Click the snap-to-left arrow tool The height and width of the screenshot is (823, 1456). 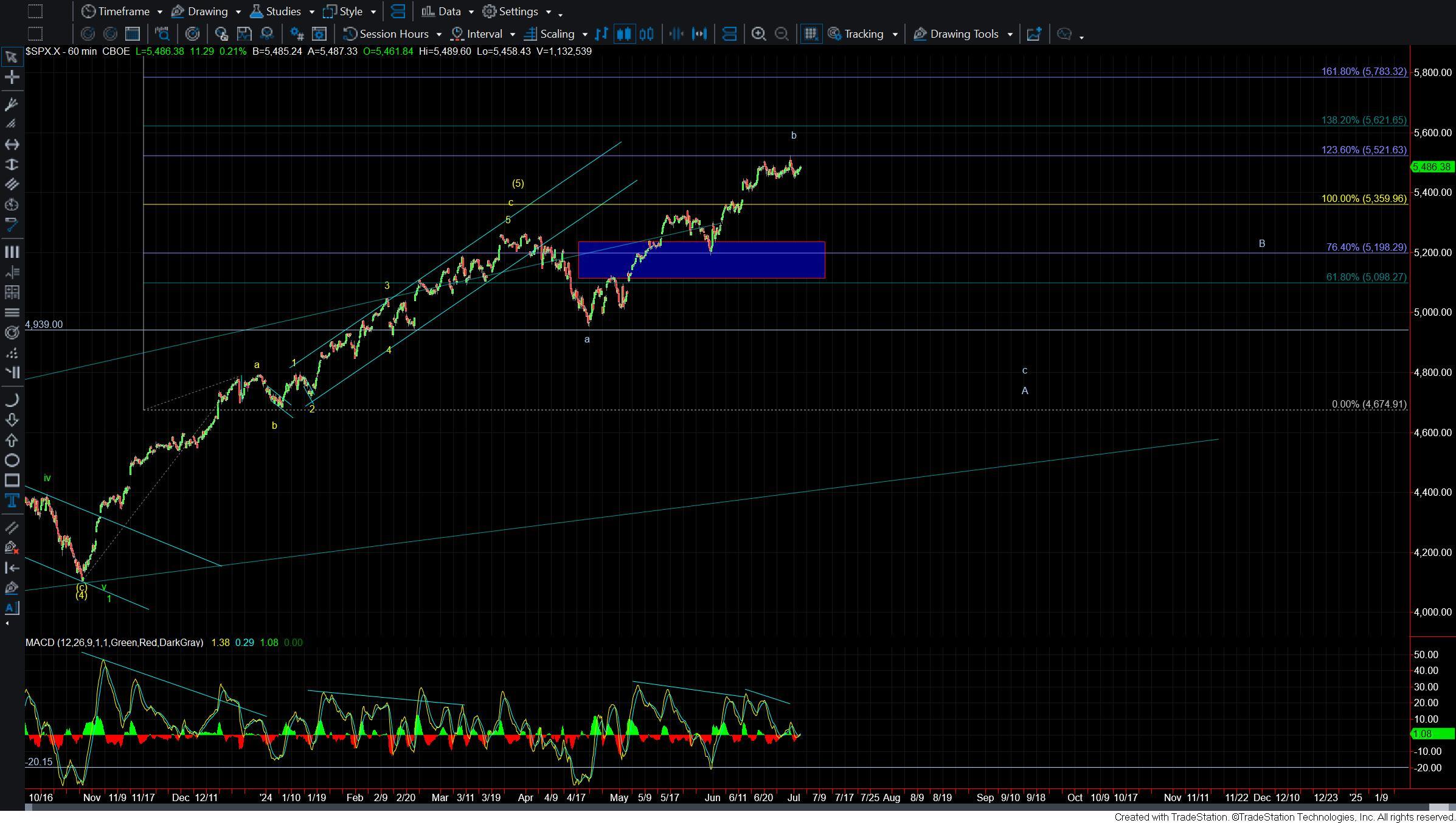tap(12, 568)
